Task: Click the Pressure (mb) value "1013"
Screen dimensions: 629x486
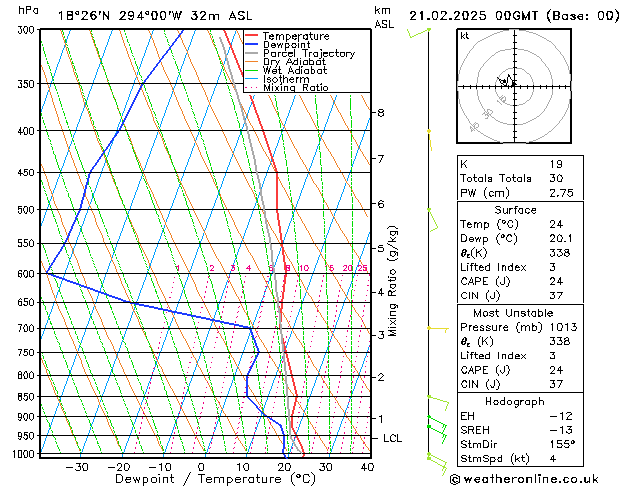Action: (563, 327)
